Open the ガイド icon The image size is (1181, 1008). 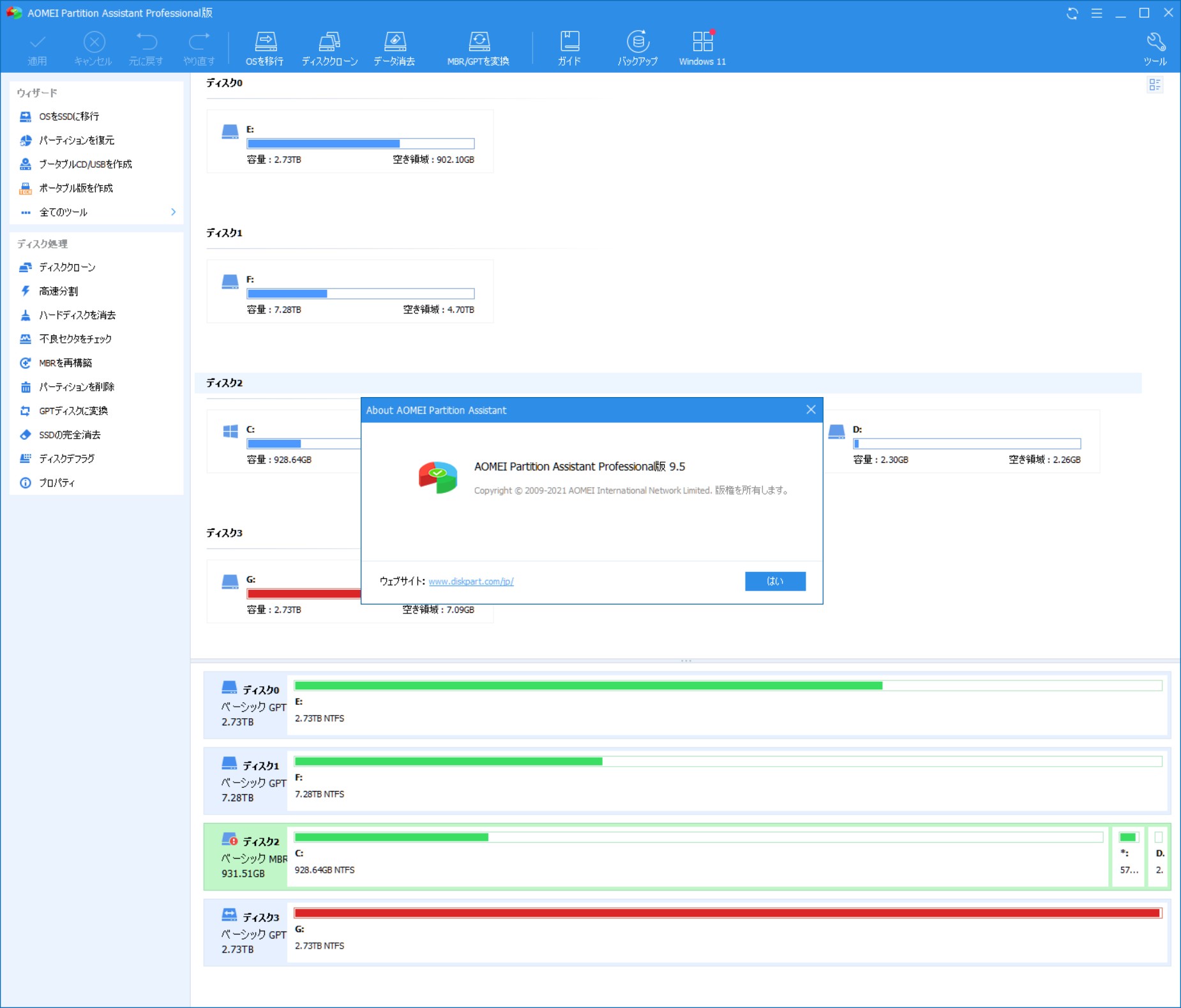(569, 47)
